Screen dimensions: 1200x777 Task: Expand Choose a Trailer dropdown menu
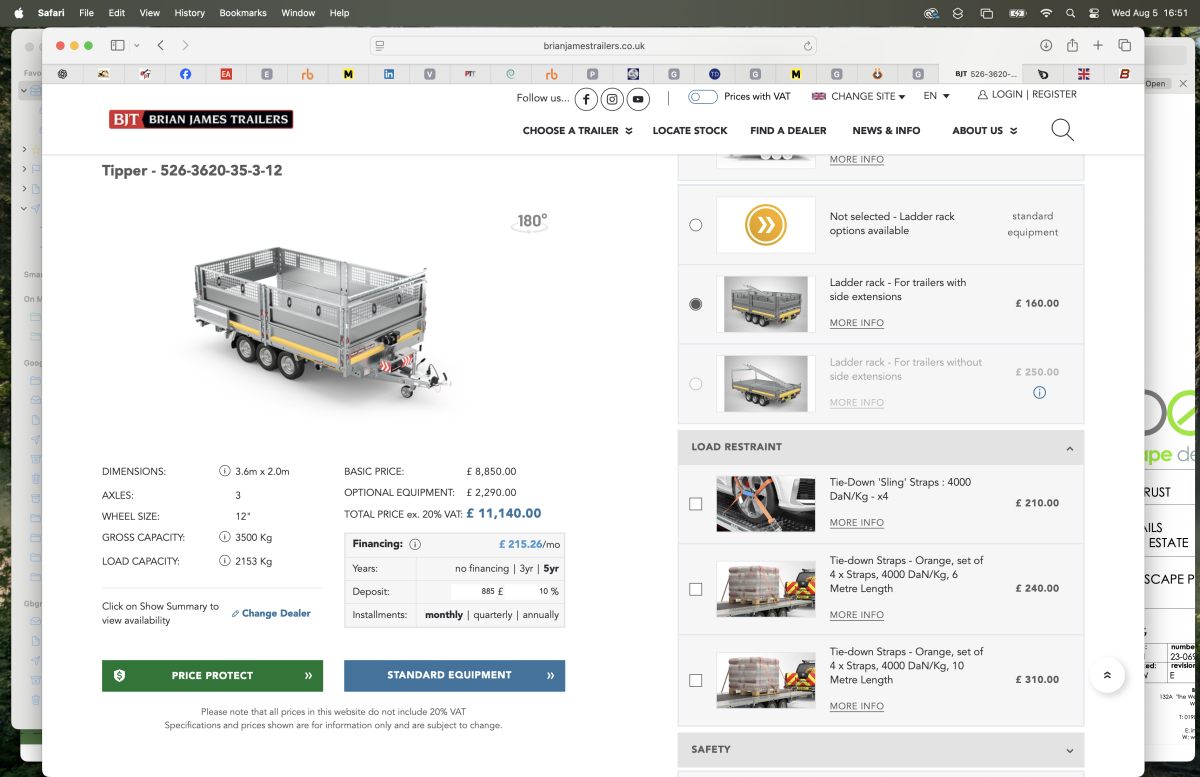pyautogui.click(x=577, y=130)
